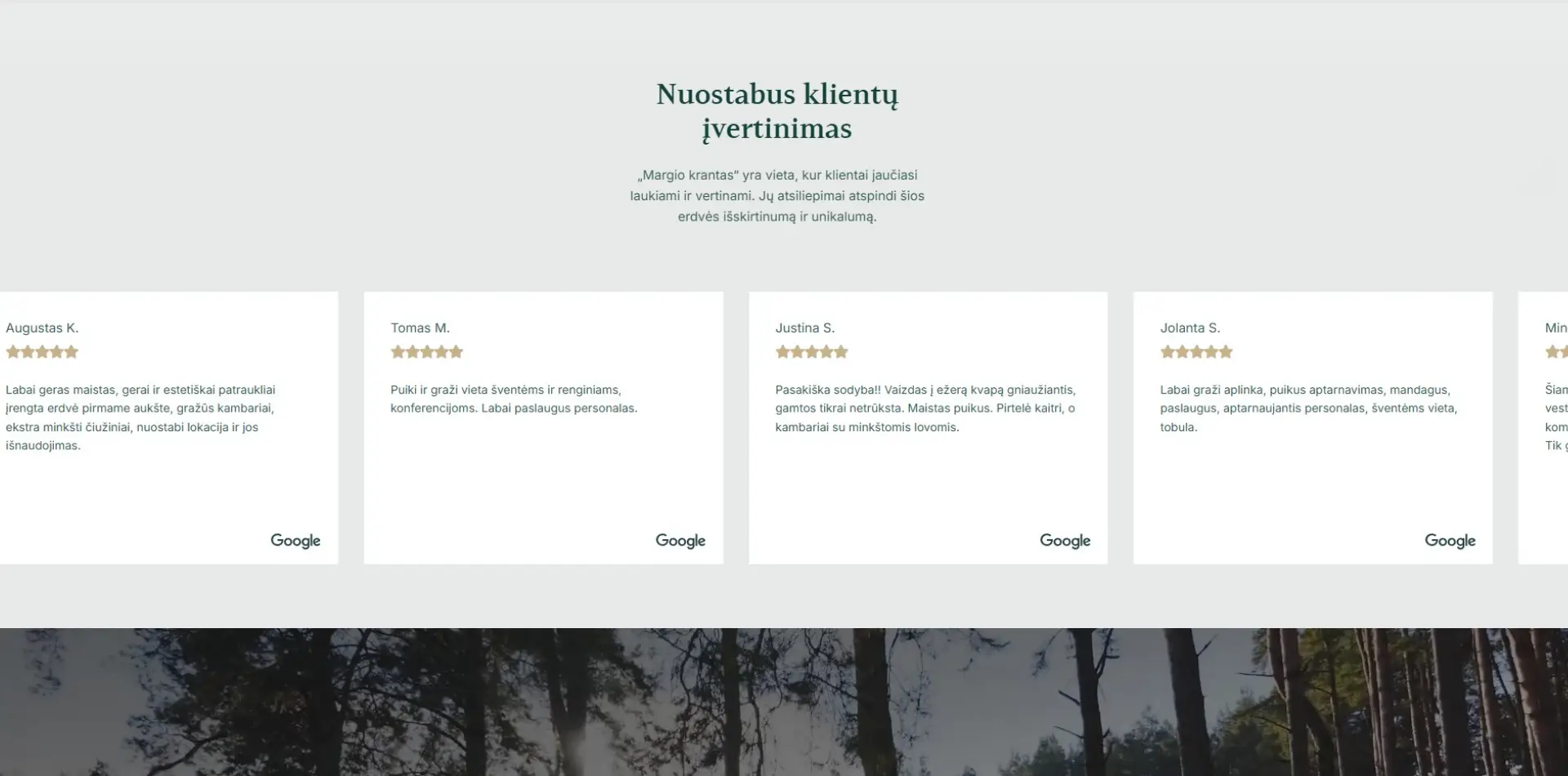Click the Justina S. review text starting Pasakiška sodyba

(924, 408)
